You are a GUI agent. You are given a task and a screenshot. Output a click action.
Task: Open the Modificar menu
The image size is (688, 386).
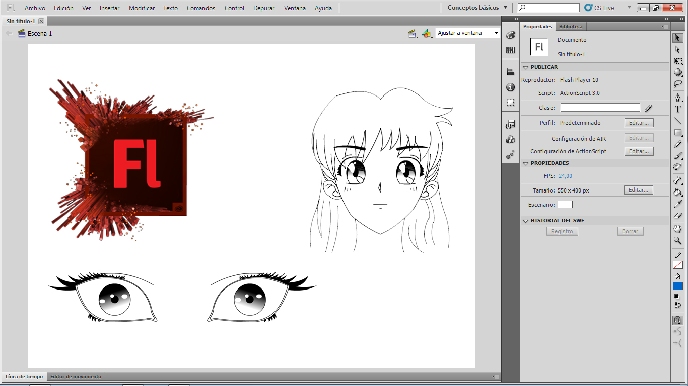pos(142,8)
